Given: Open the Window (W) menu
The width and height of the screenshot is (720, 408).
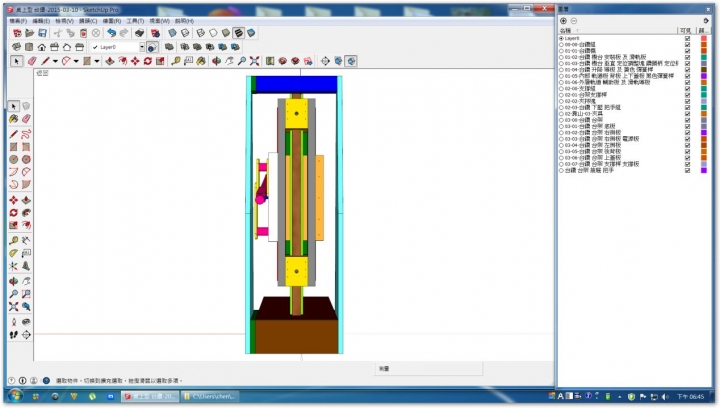Looking at the screenshot, I should point(159,21).
